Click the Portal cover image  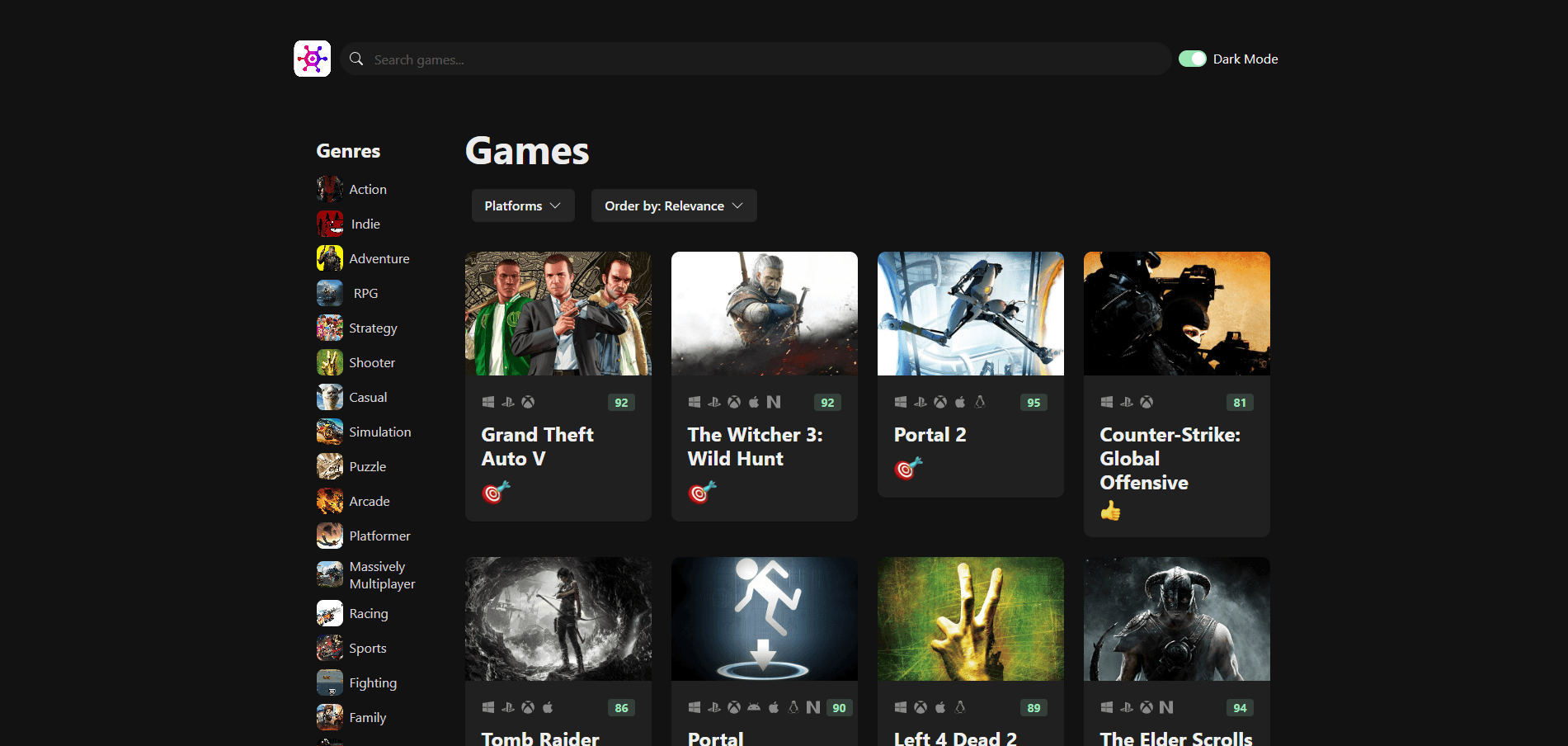[765, 619]
